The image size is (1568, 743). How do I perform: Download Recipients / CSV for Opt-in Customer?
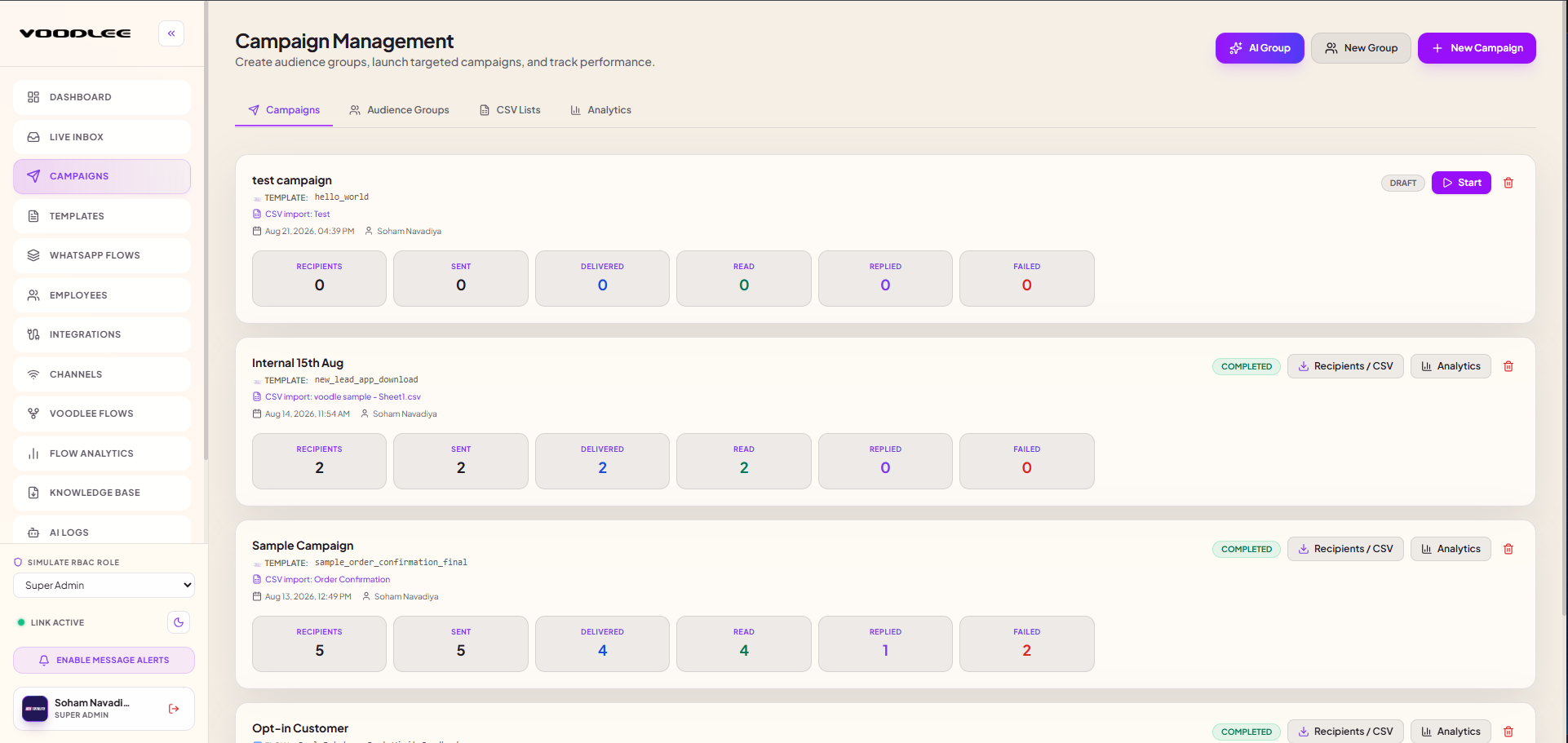tap(1345, 732)
